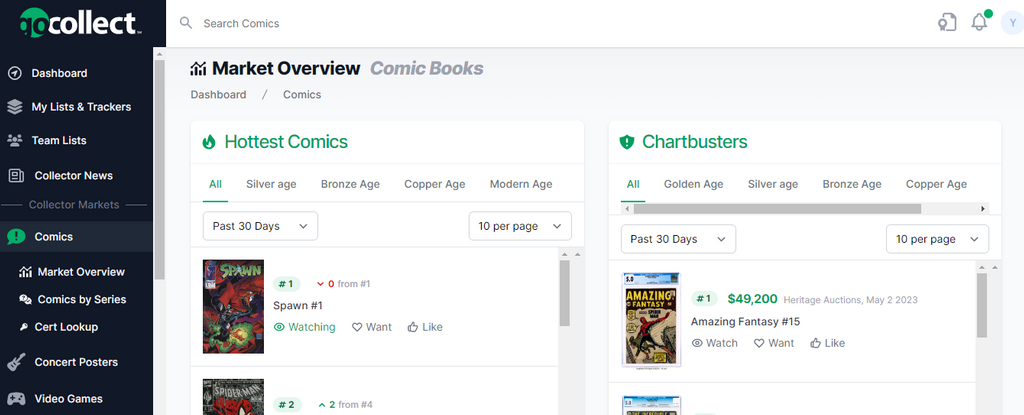The image size is (1024, 415).
Task: Click the Hottest Comics list vertical scrollbar
Action: click(564, 293)
